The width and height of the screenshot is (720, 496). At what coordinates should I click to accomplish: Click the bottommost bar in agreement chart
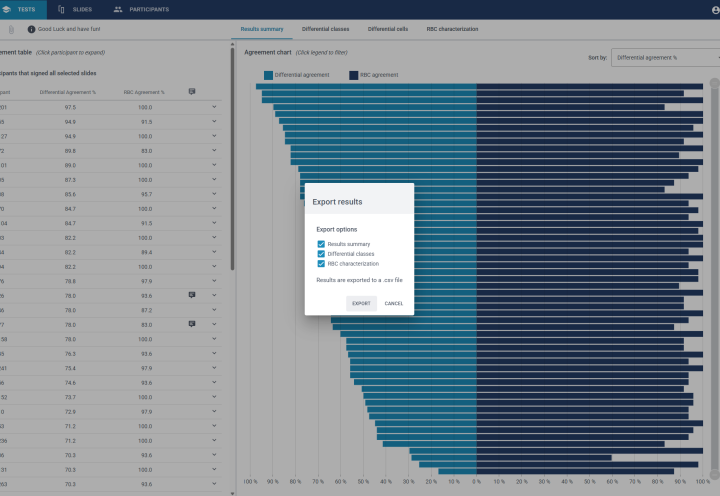click(x=556, y=471)
